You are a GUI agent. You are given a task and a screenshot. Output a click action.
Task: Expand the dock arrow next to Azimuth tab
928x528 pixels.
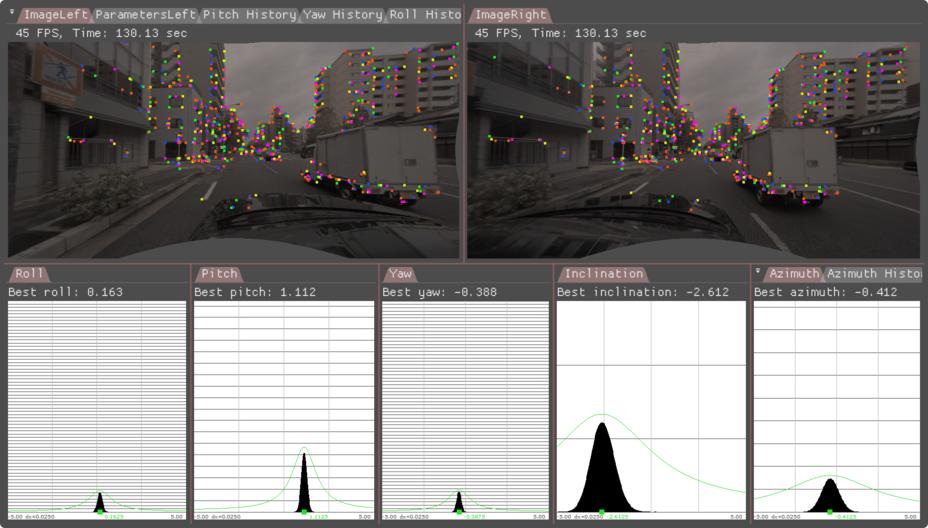(x=758, y=273)
